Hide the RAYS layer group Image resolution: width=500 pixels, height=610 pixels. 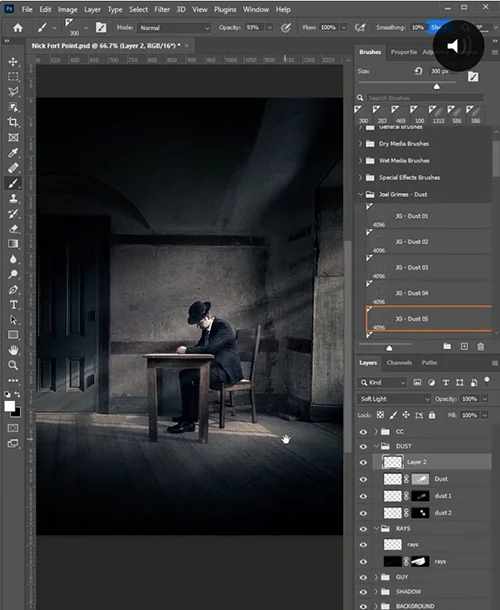(363, 529)
